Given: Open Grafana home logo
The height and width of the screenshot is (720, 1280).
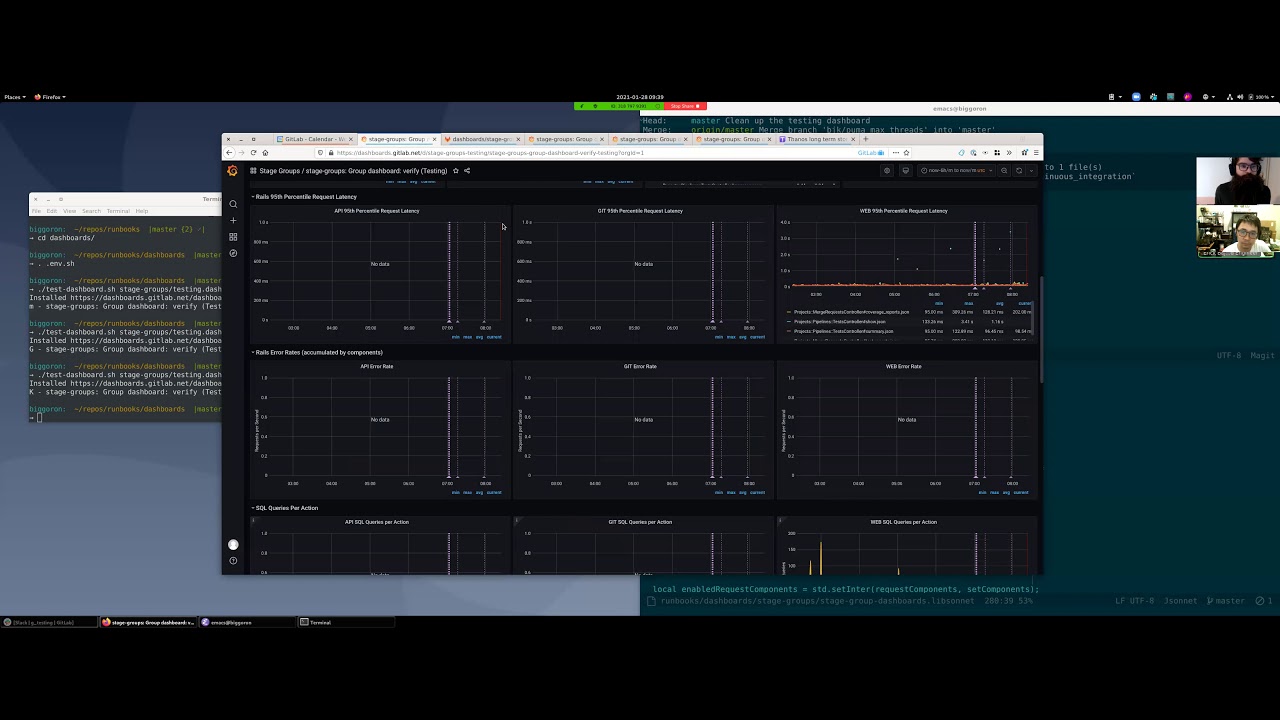Looking at the screenshot, I should click(x=233, y=171).
